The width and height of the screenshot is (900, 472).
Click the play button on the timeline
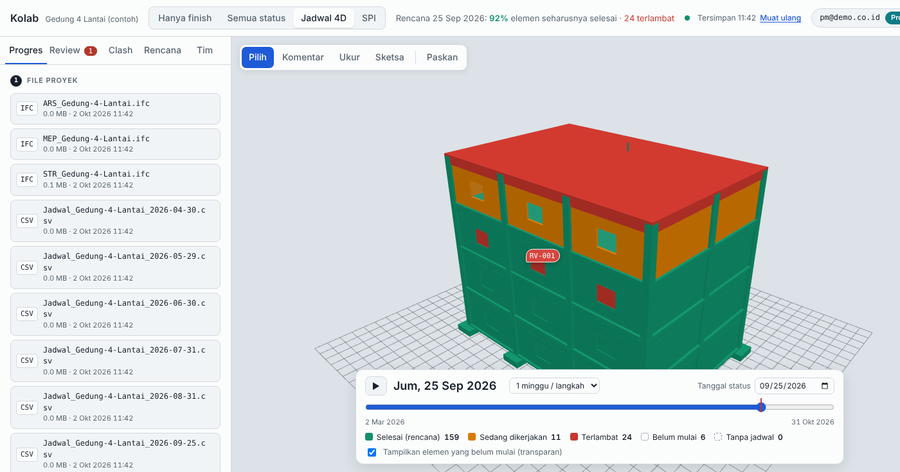click(376, 386)
